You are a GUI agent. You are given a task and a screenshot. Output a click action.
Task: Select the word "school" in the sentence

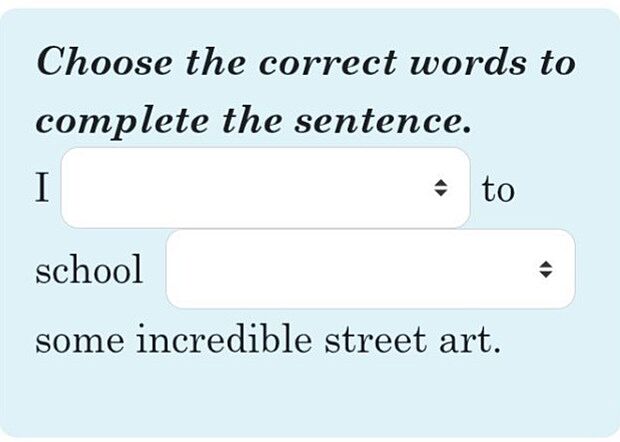point(89,269)
